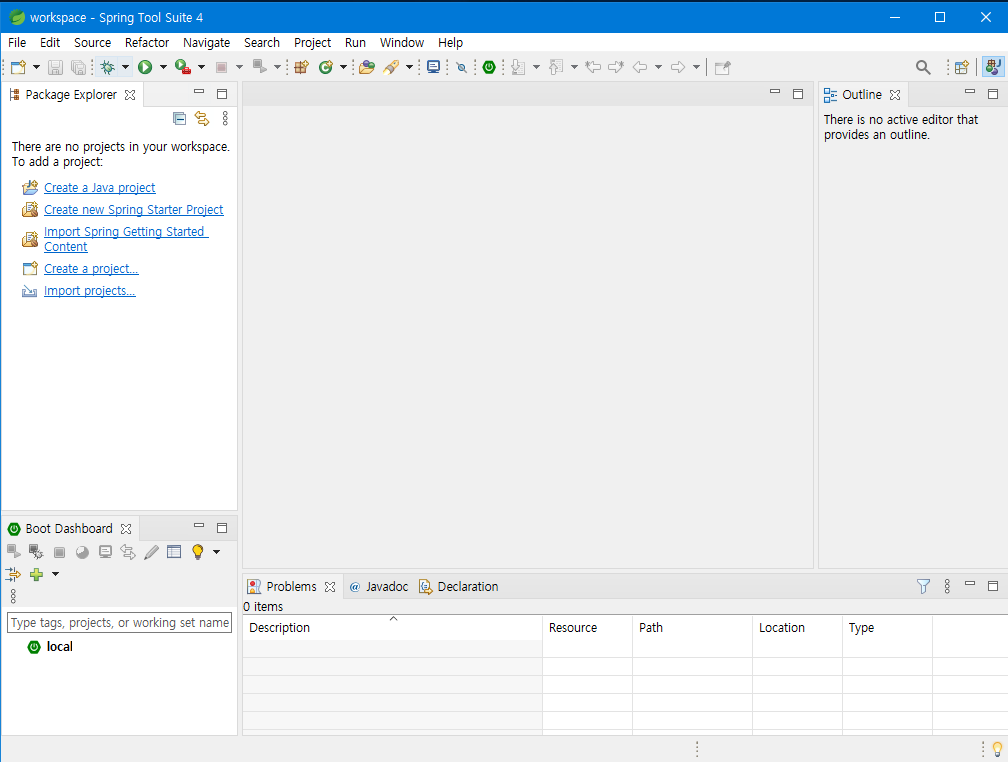The height and width of the screenshot is (762, 1008).
Task: Expand dropdown beside Boot Dashboard plus icon
Action: tap(55, 574)
